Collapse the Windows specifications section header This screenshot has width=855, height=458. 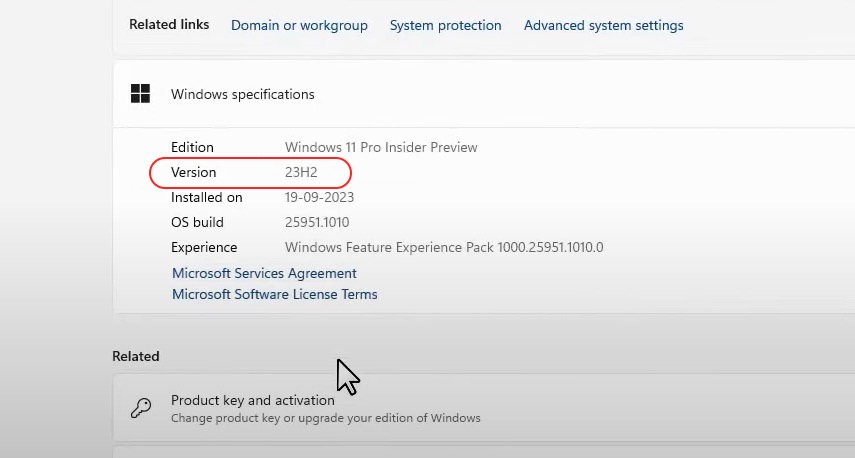[484, 94]
